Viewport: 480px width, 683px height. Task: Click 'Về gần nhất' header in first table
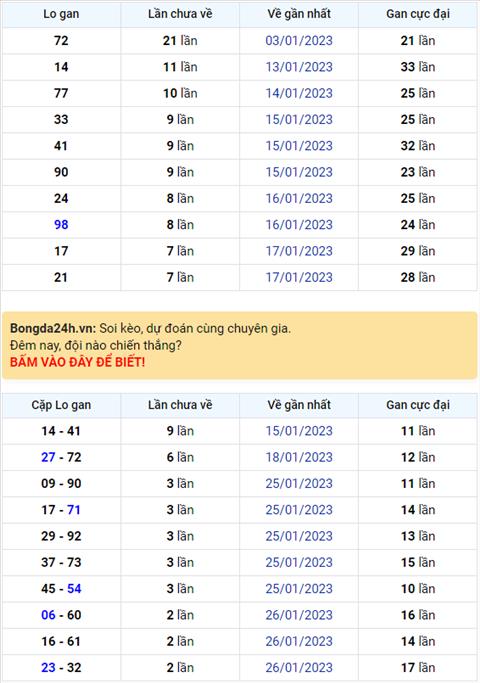(x=299, y=14)
